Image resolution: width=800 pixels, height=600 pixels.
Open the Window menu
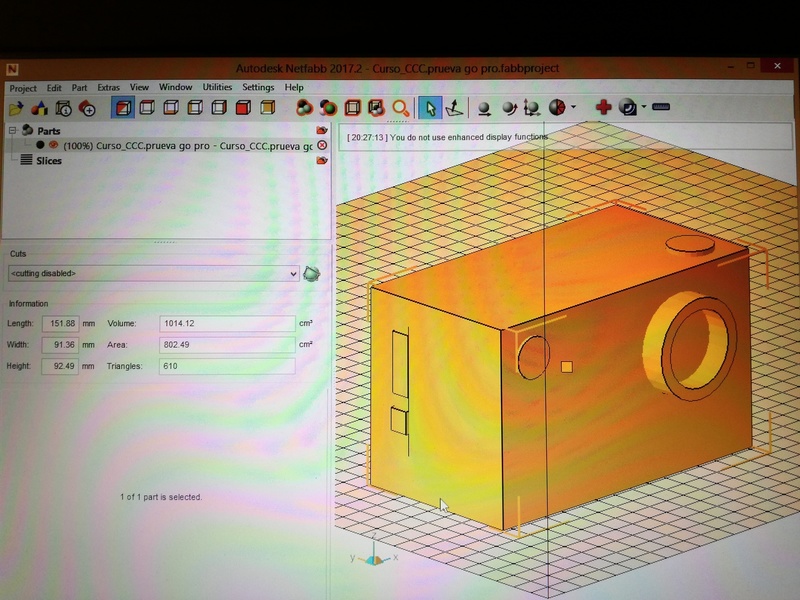tap(176, 87)
